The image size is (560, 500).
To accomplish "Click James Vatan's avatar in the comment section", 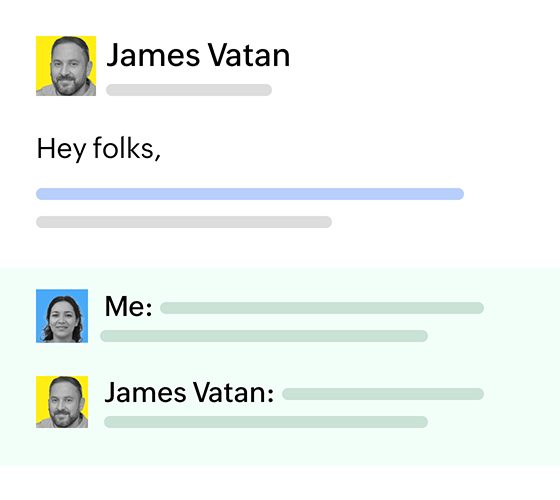I will (62, 402).
